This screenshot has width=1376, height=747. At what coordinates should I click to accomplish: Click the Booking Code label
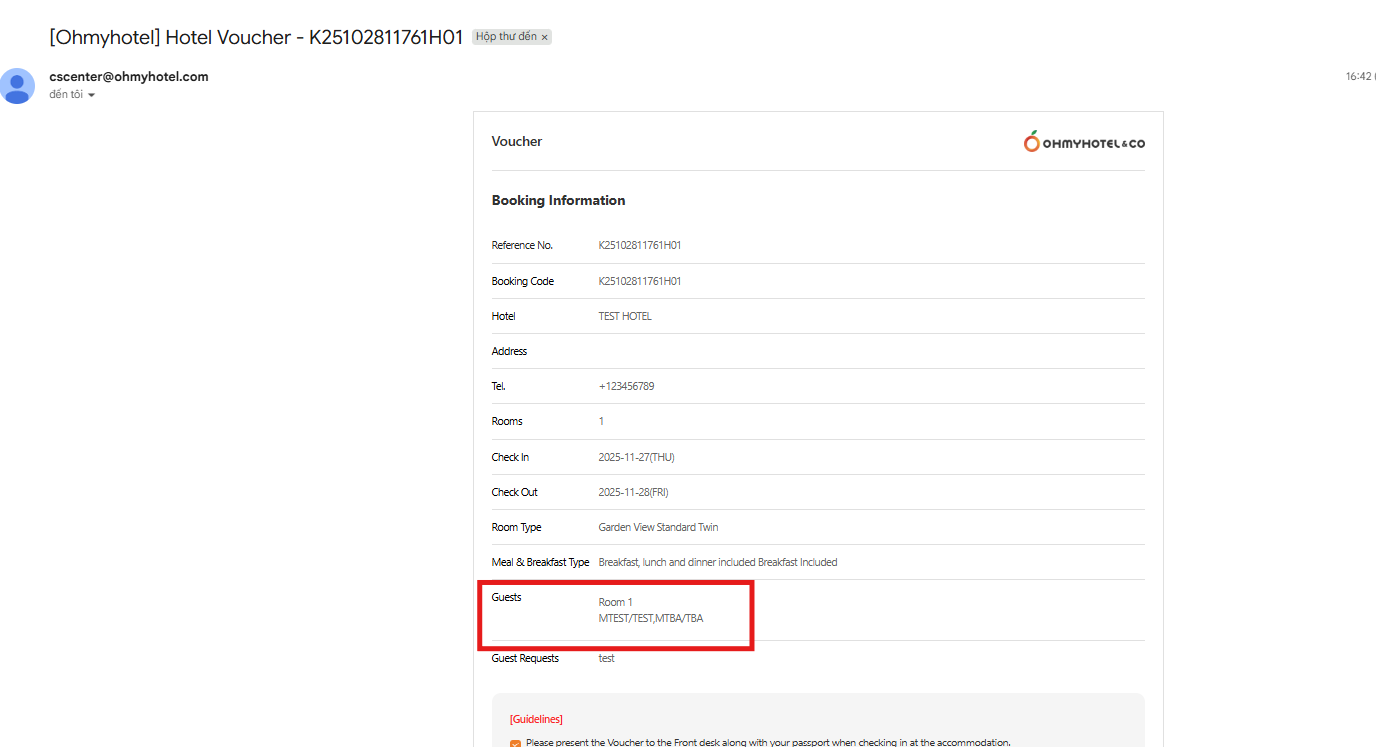pyautogui.click(x=522, y=281)
